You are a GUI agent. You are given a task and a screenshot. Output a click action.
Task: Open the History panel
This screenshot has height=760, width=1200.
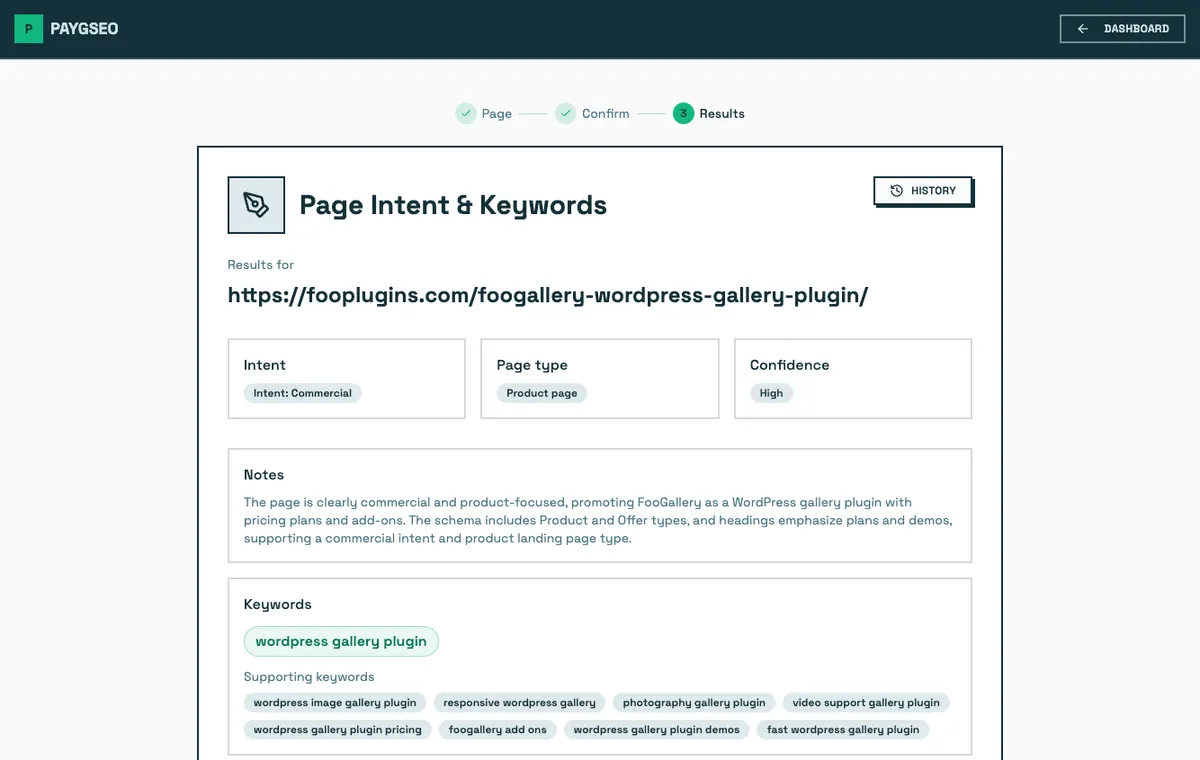[922, 190]
